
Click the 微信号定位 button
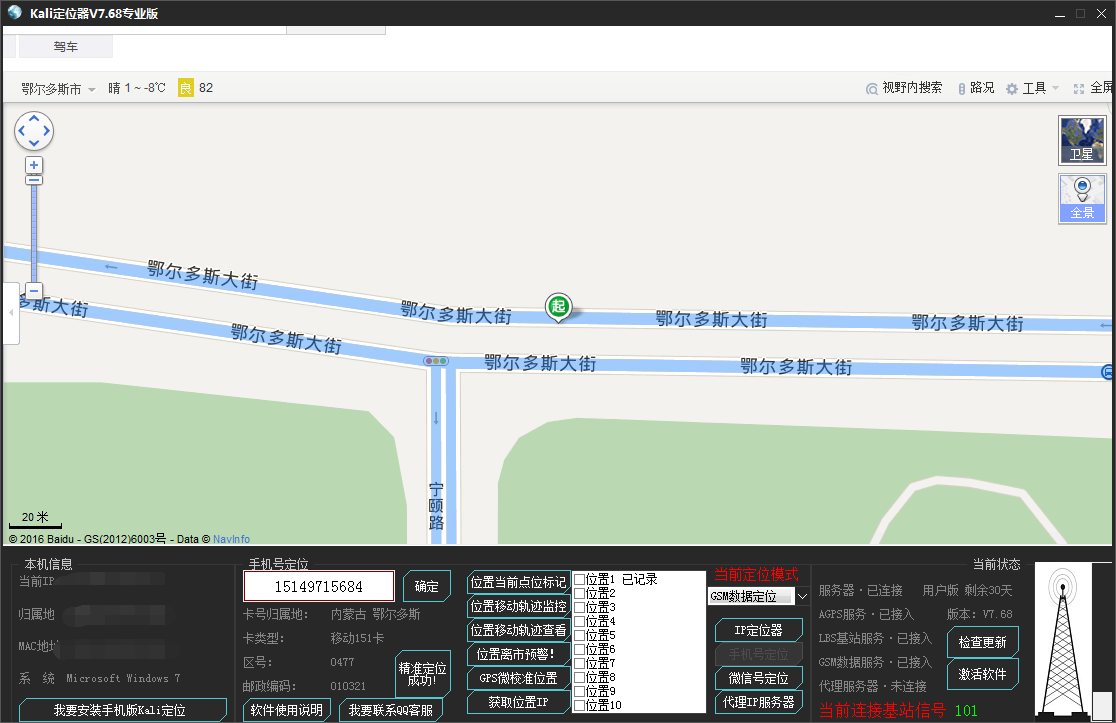[x=759, y=678]
